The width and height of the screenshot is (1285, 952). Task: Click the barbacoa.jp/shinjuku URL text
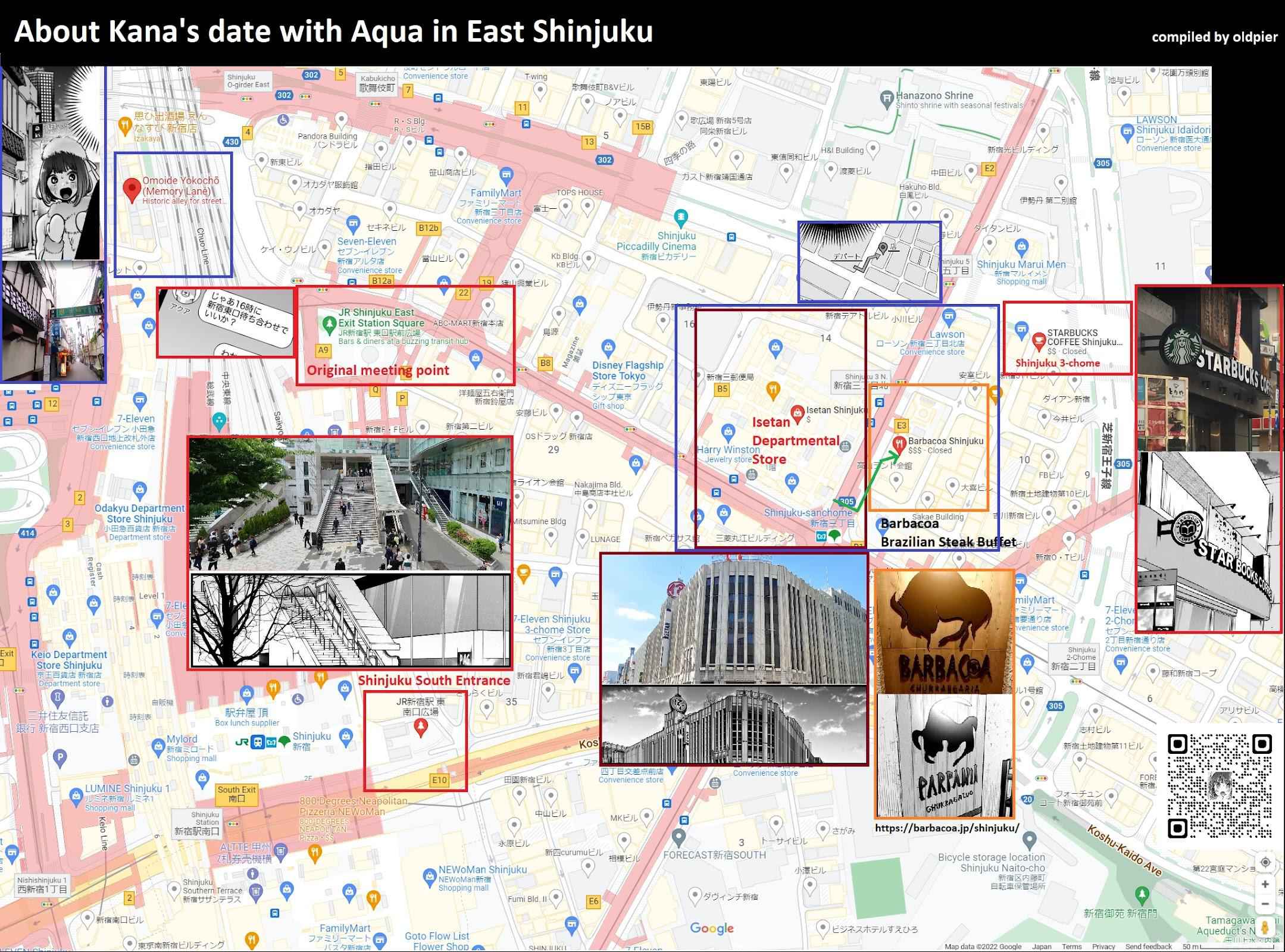click(946, 828)
